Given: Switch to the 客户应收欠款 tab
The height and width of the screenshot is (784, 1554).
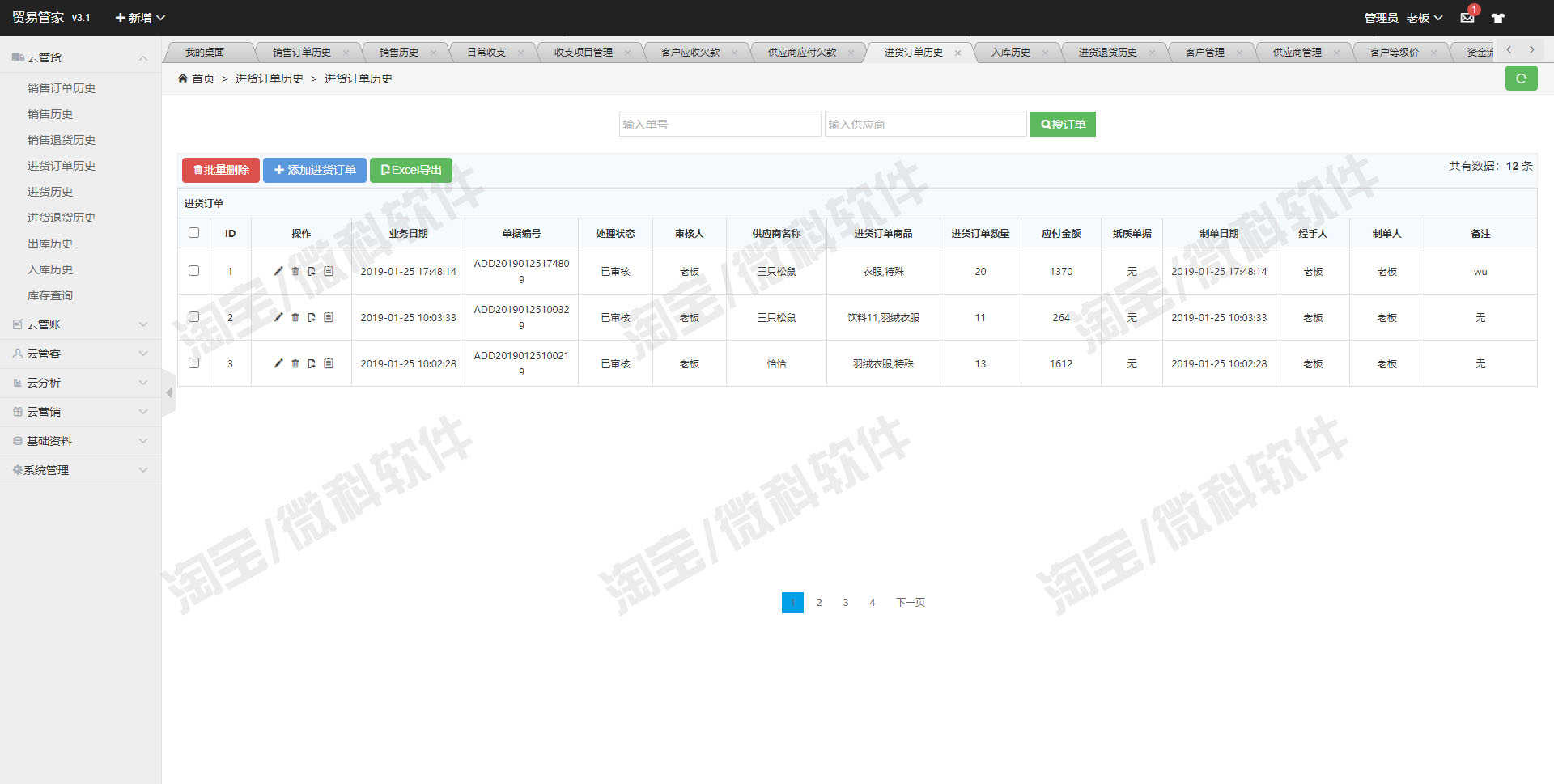Looking at the screenshot, I should click(690, 53).
